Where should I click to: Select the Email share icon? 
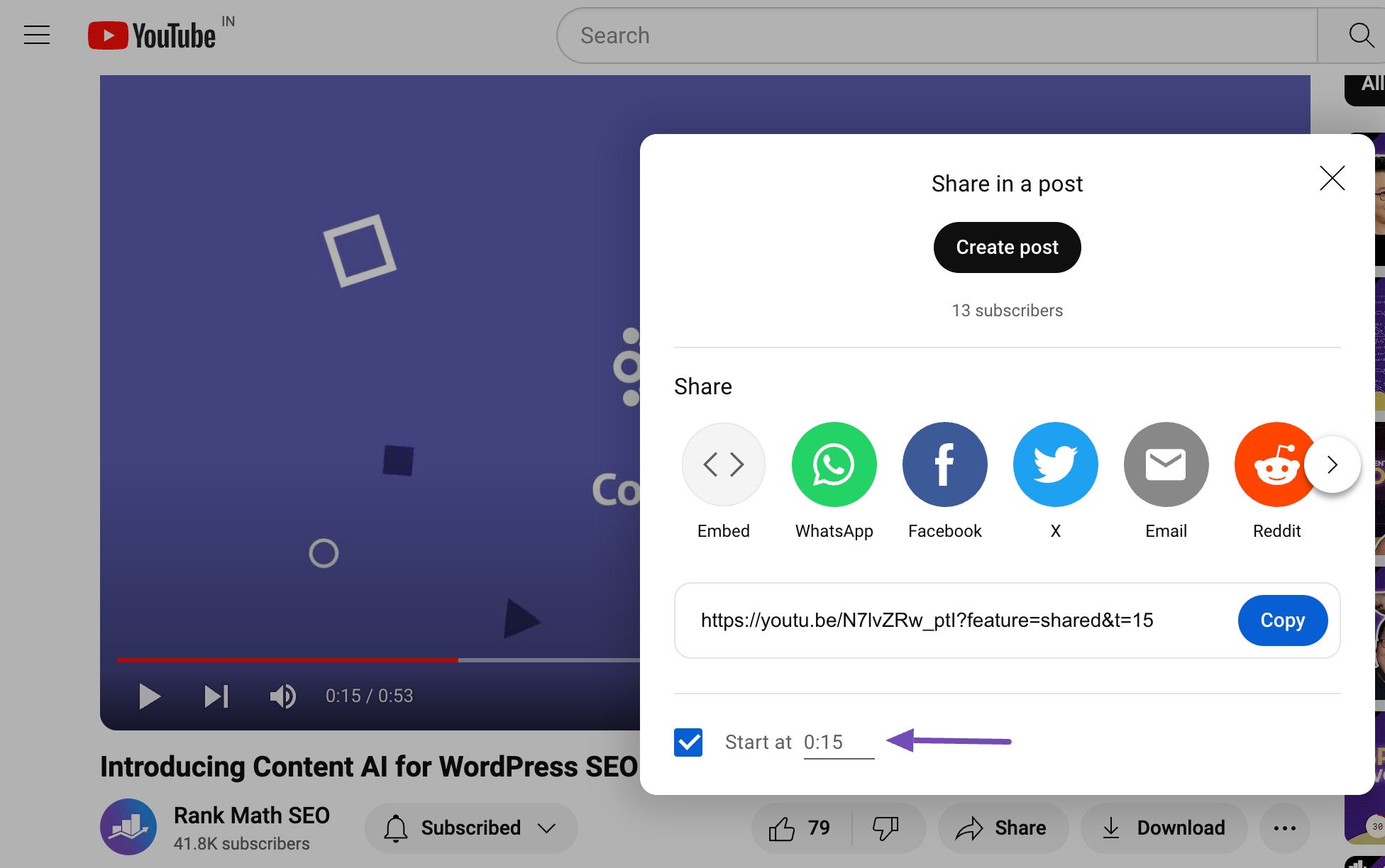pos(1166,464)
